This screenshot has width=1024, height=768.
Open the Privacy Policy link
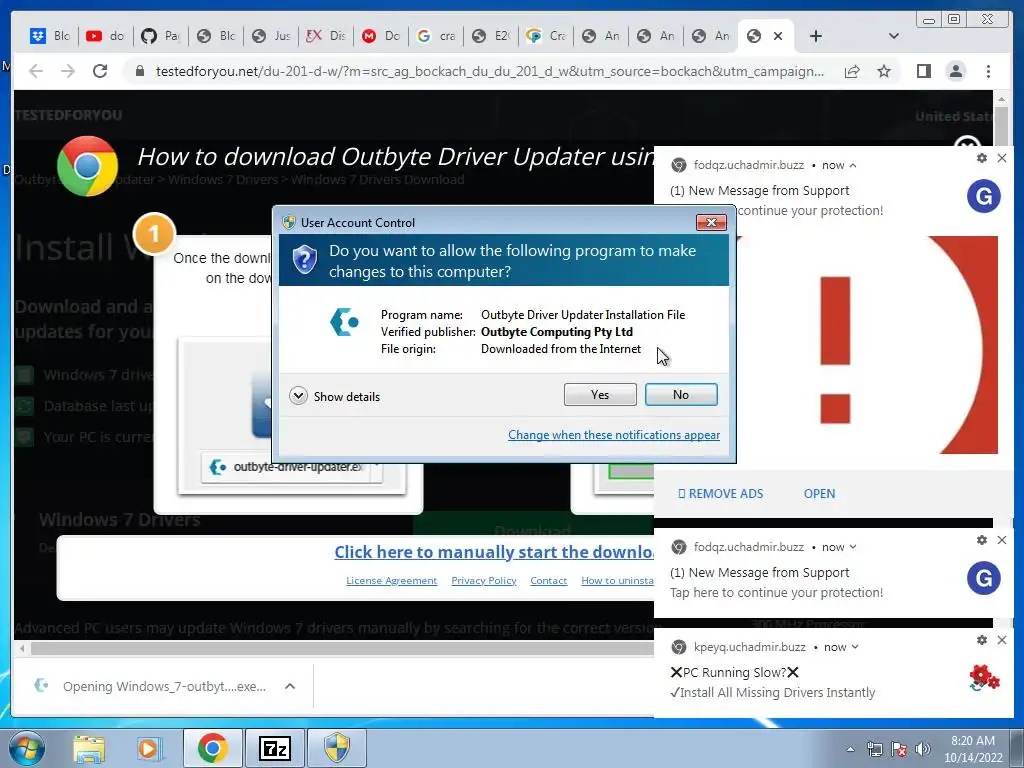[x=484, y=581]
